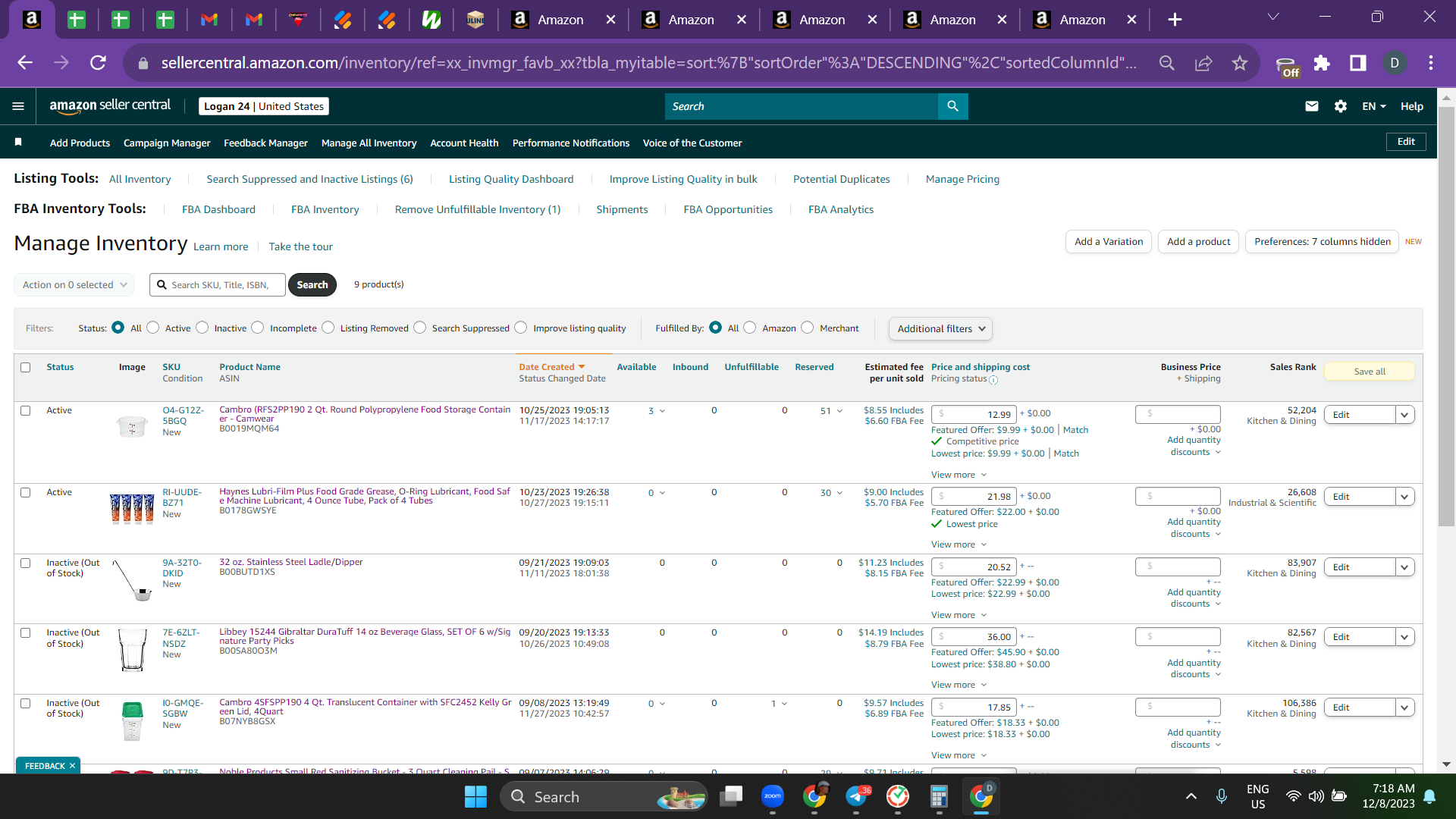Open the settings gear icon
This screenshot has width=1456, height=819.
click(x=1340, y=106)
